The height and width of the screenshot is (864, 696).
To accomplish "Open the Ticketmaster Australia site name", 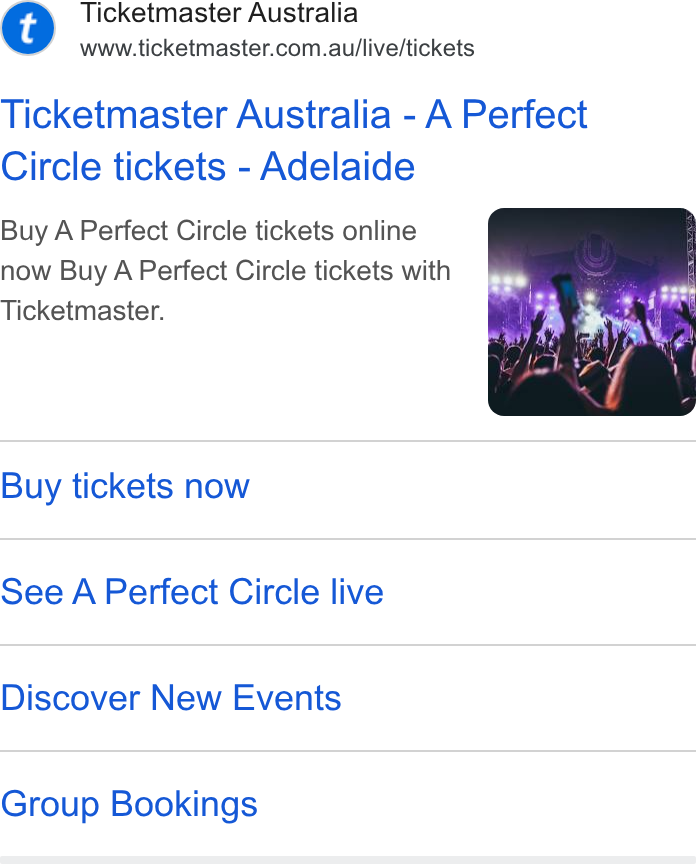I will pyautogui.click(x=219, y=13).
